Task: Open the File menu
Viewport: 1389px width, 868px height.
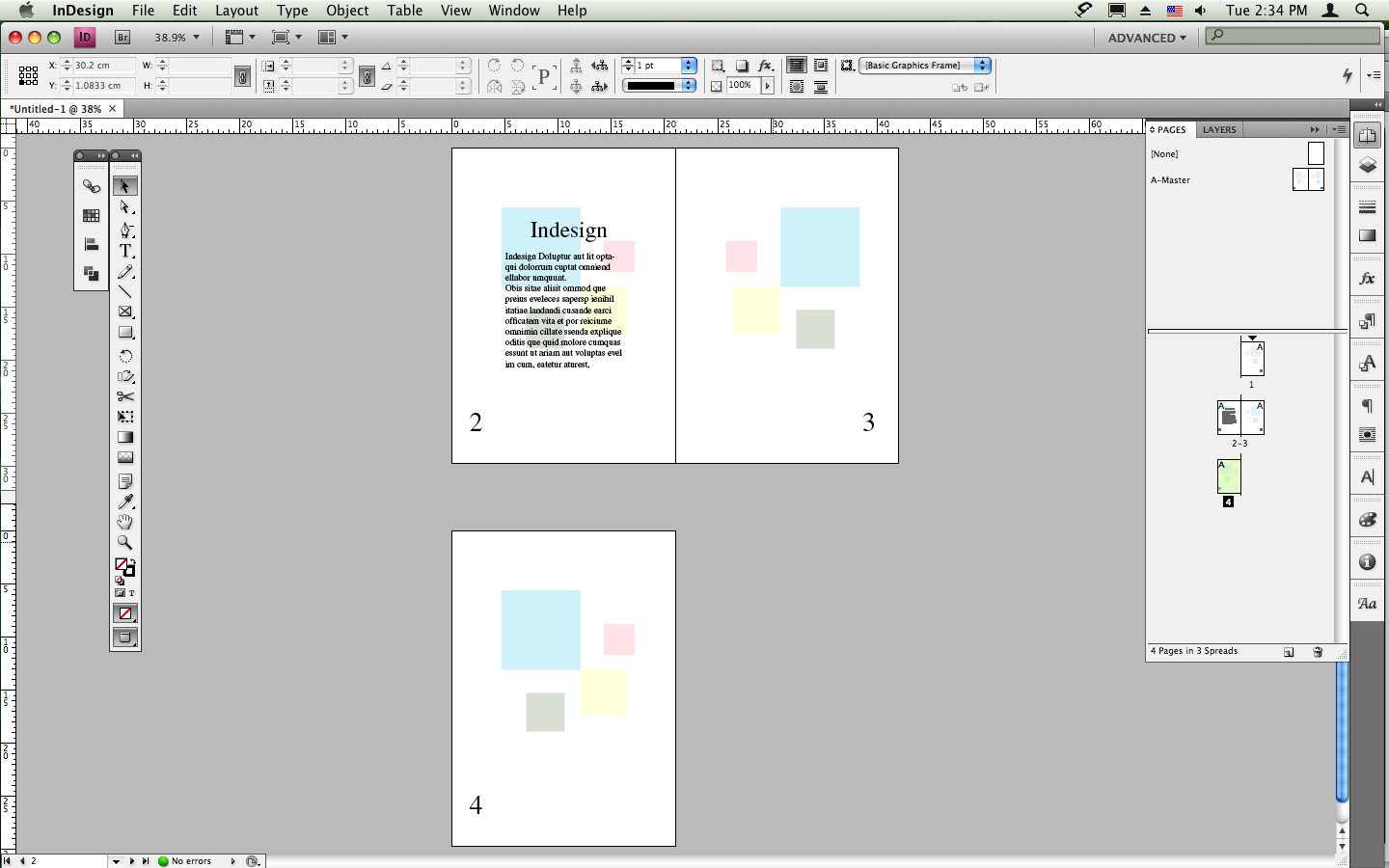Action: click(143, 11)
